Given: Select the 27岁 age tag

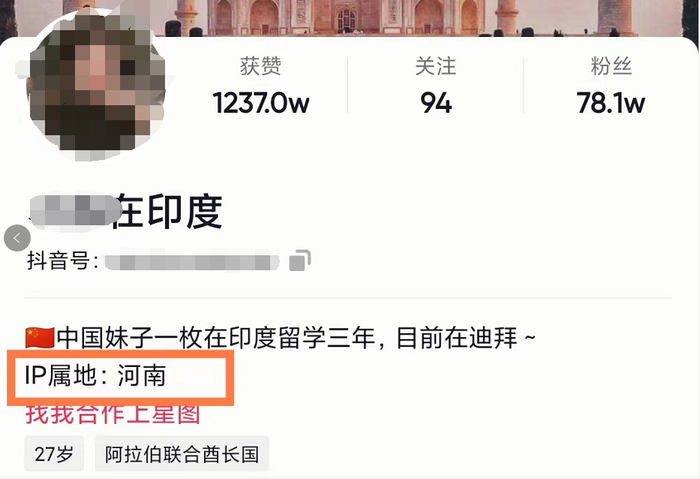Looking at the screenshot, I should [54, 454].
